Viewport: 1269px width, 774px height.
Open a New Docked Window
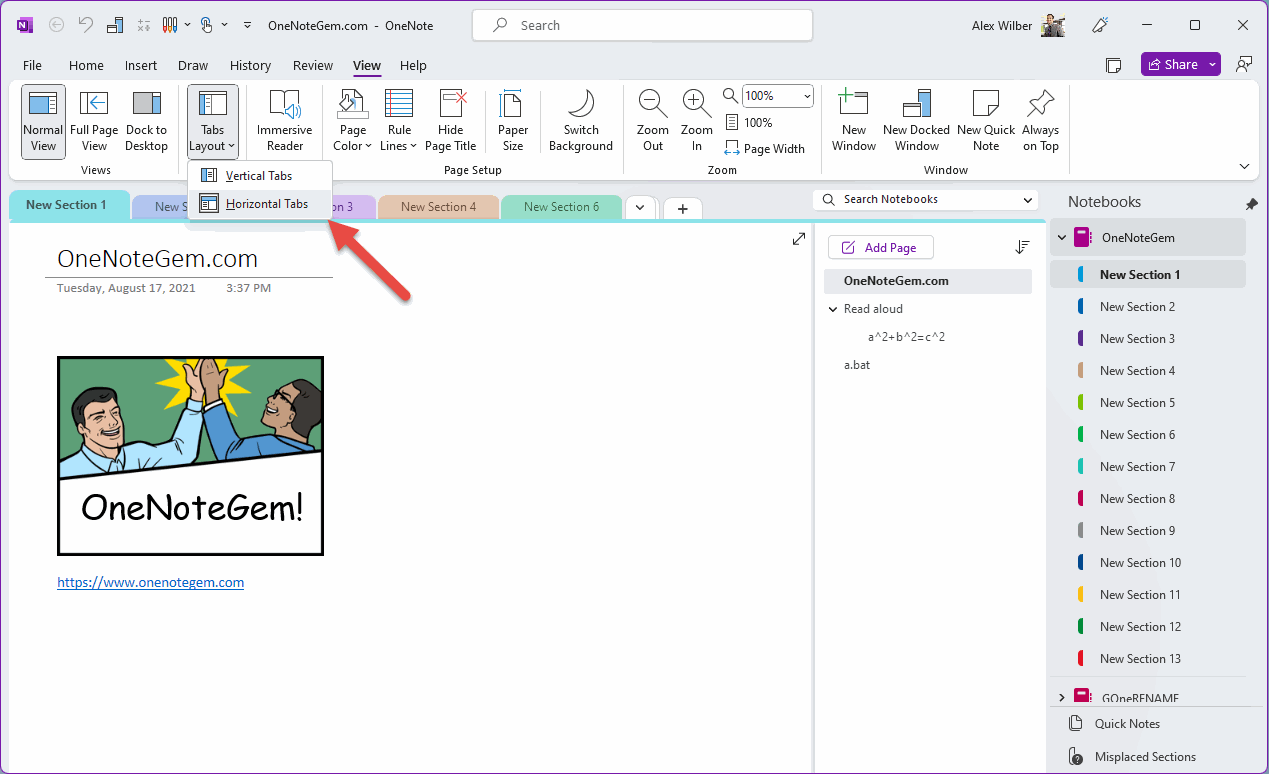click(x=916, y=121)
